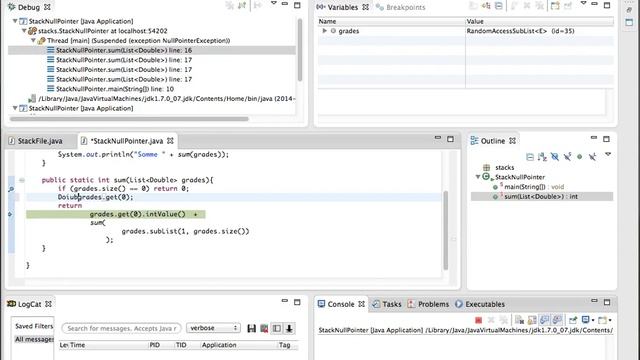Toggle hide fields in Outline

tap(555, 157)
